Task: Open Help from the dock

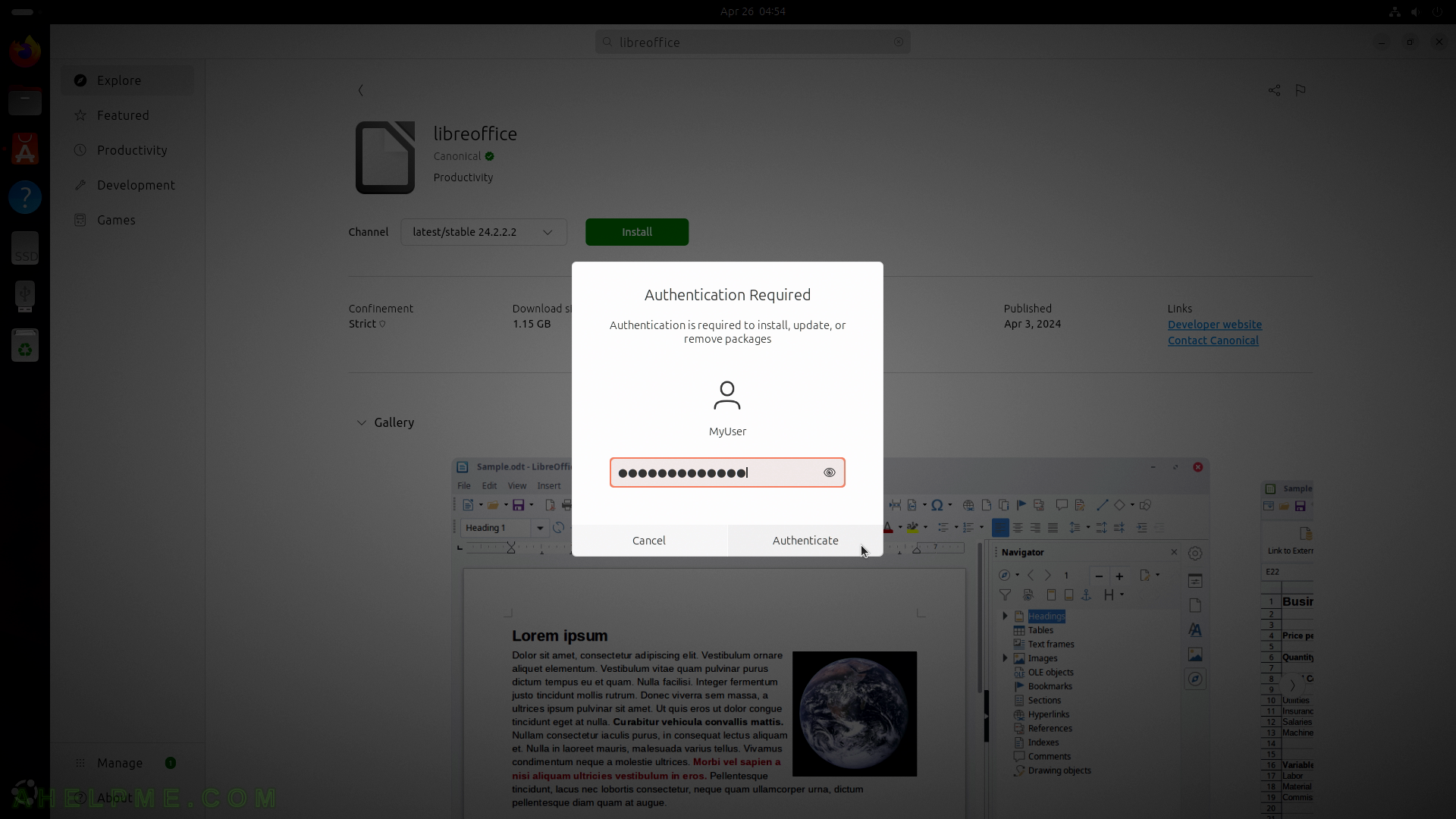Action: pos(25,197)
